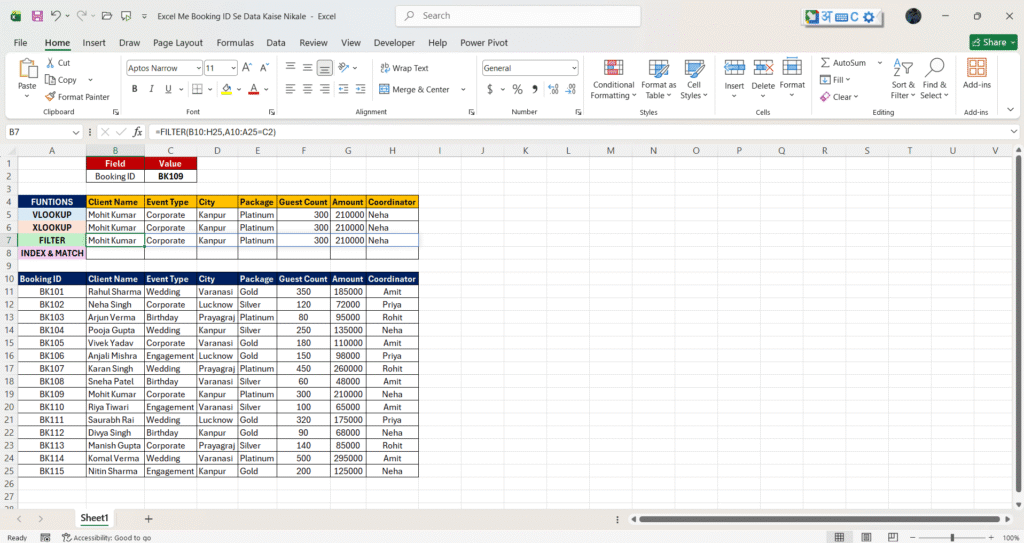Click the Undo arrow icon

[x=56, y=16]
